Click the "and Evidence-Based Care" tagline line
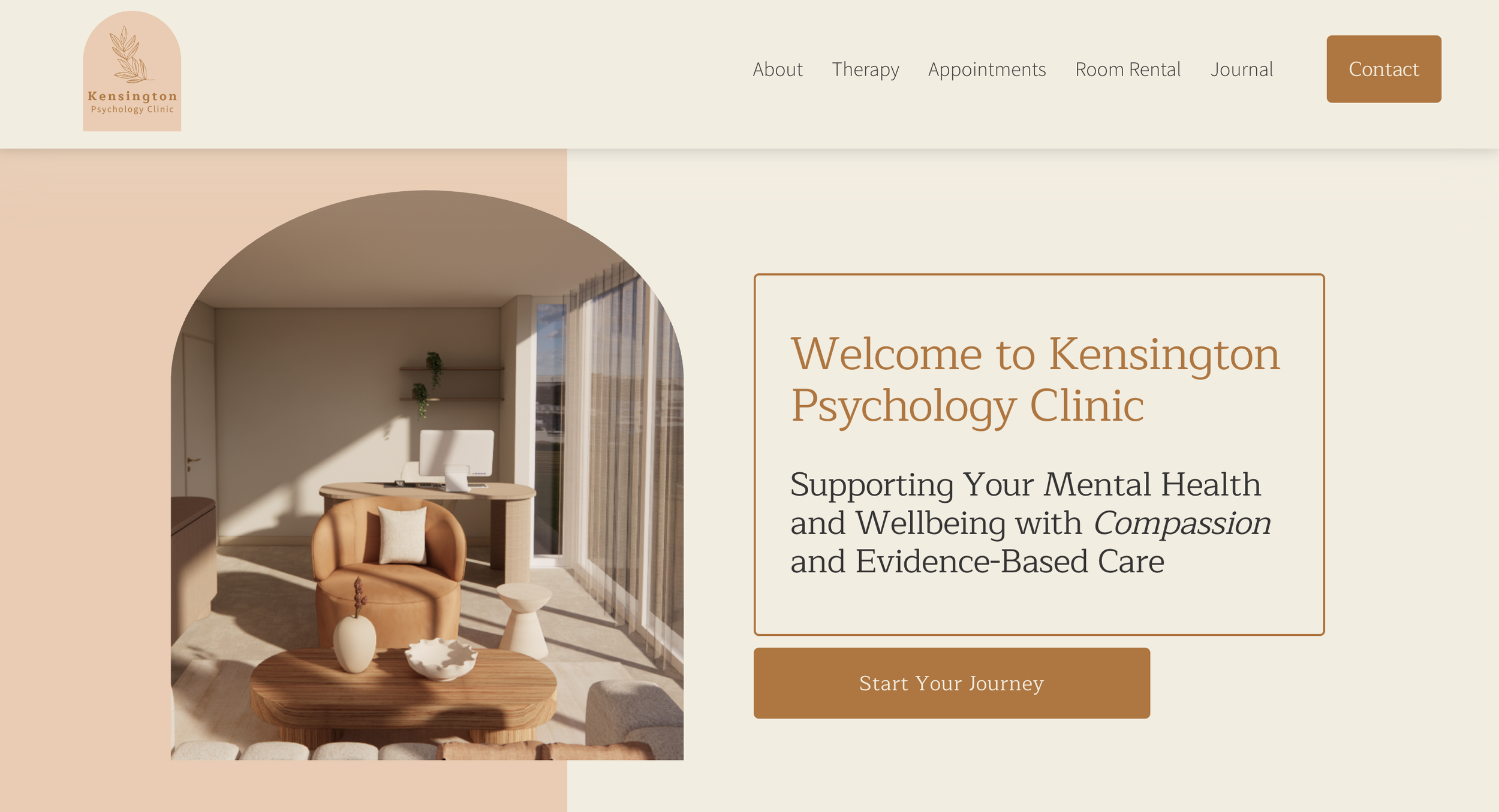 coord(977,562)
